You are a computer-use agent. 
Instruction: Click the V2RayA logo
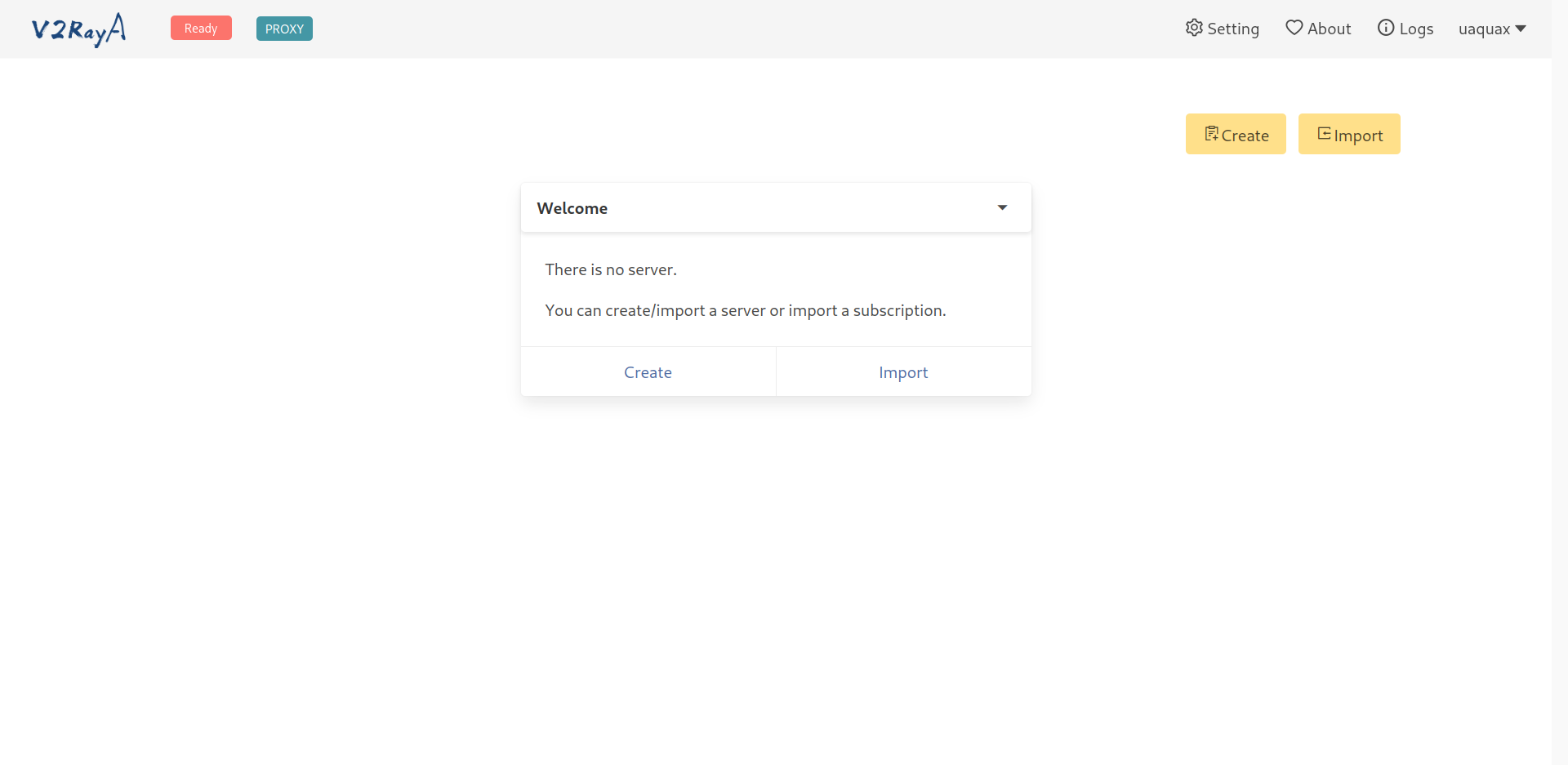(x=78, y=29)
